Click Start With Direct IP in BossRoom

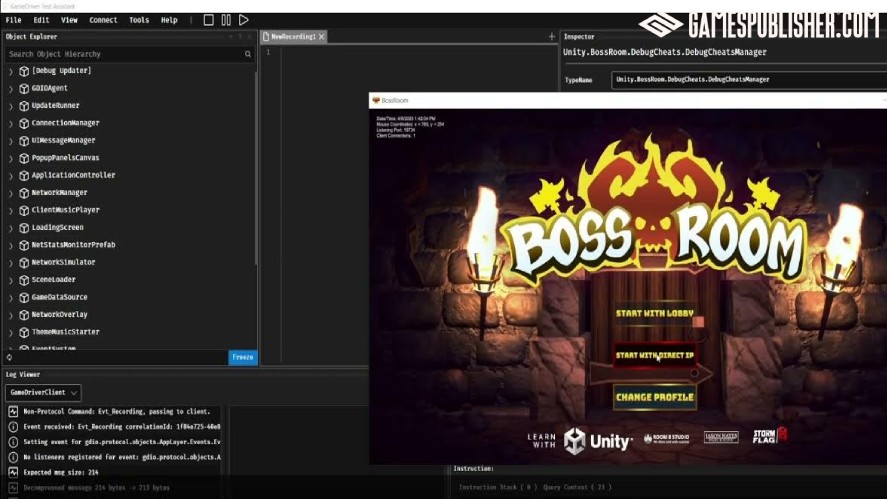coord(655,355)
